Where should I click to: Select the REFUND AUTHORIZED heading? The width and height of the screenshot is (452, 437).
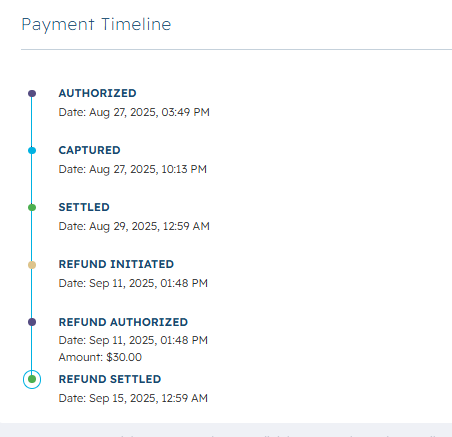pyautogui.click(x=123, y=322)
